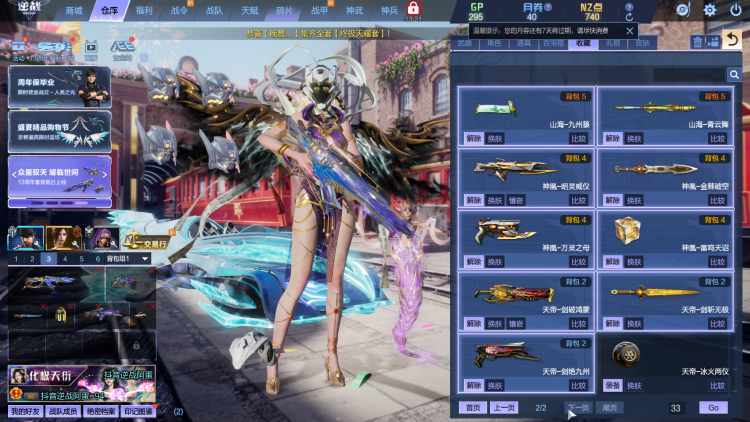Select backpack slot 1
The height and width of the screenshot is (422, 750).
(x=16, y=259)
